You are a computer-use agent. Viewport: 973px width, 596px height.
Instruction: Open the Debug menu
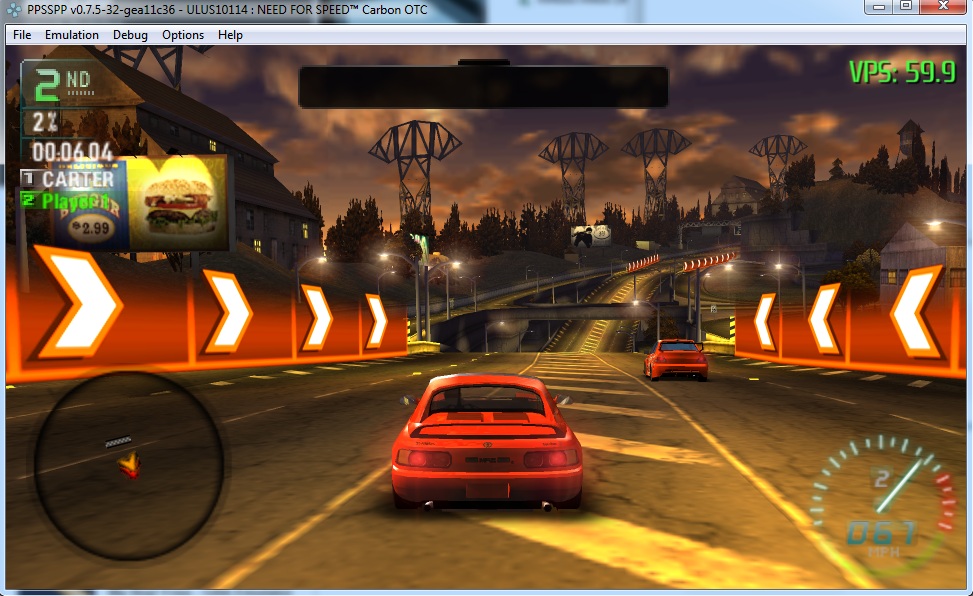(130, 35)
